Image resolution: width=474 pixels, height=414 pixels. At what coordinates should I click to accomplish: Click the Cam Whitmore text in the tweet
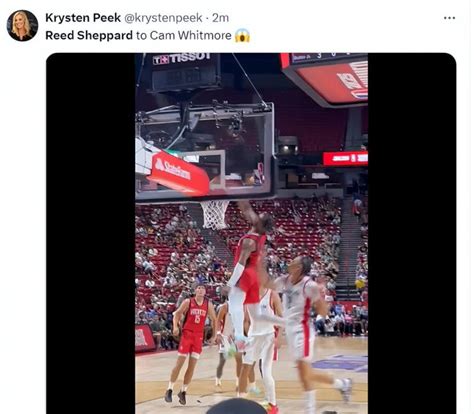click(x=191, y=35)
